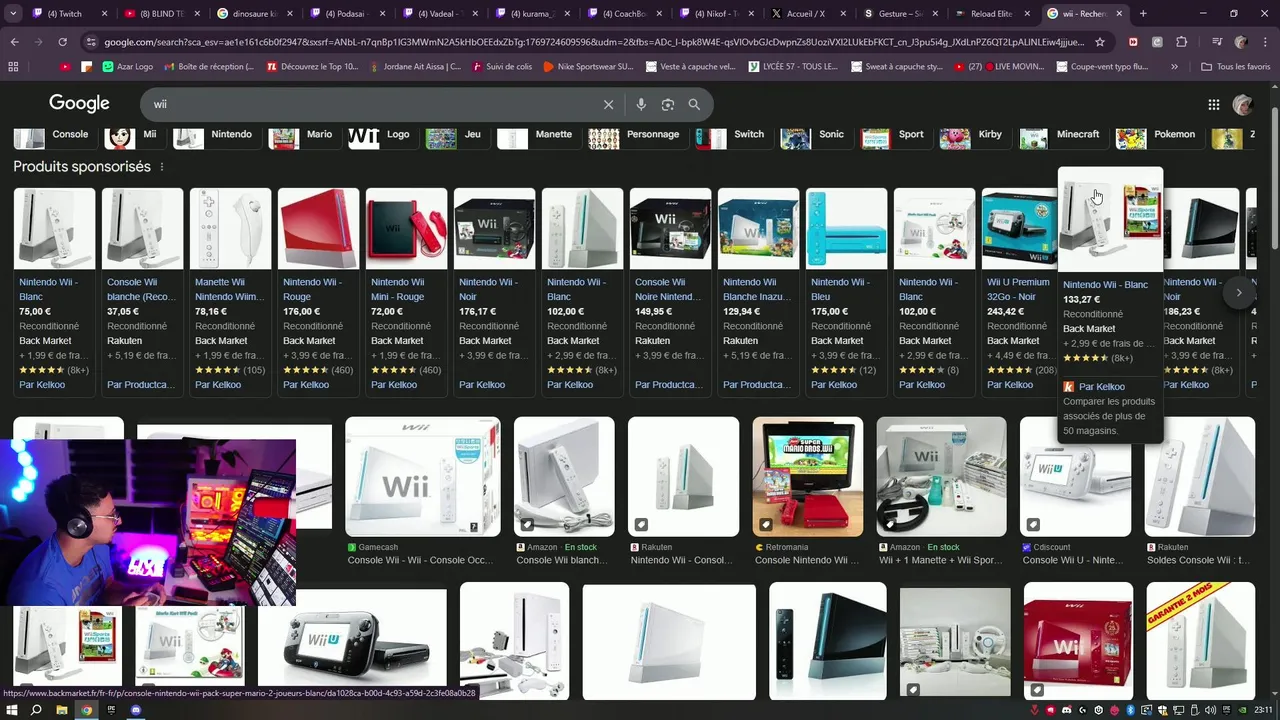Viewport: 1280px width, 720px height.
Task: Click the Wii search input field
Action: pos(370,104)
